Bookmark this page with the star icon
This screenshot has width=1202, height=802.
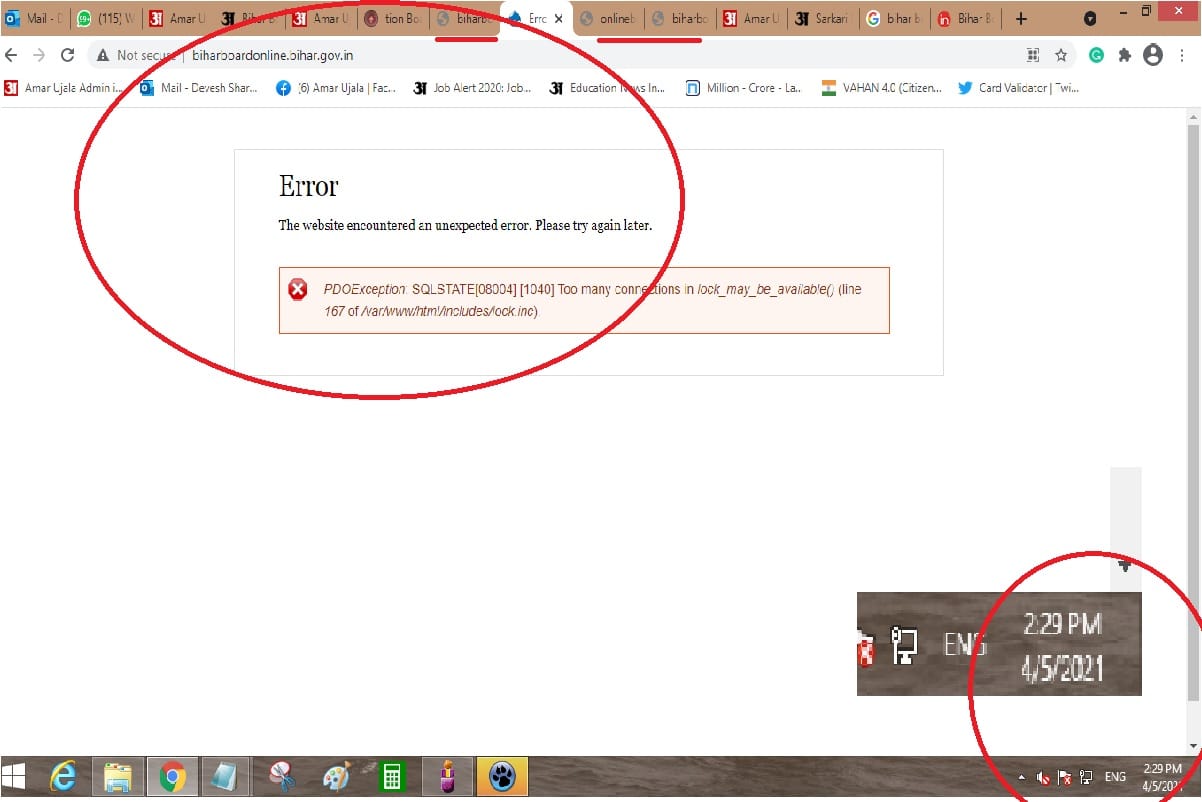[x=1061, y=56]
